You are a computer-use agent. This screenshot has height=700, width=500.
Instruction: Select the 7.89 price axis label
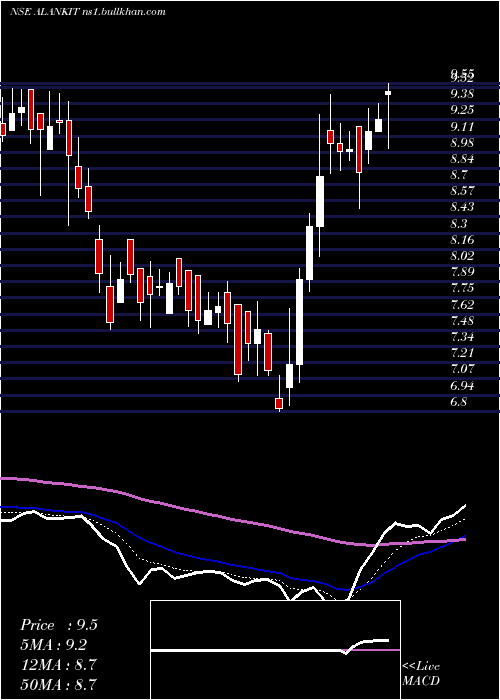coord(462,272)
